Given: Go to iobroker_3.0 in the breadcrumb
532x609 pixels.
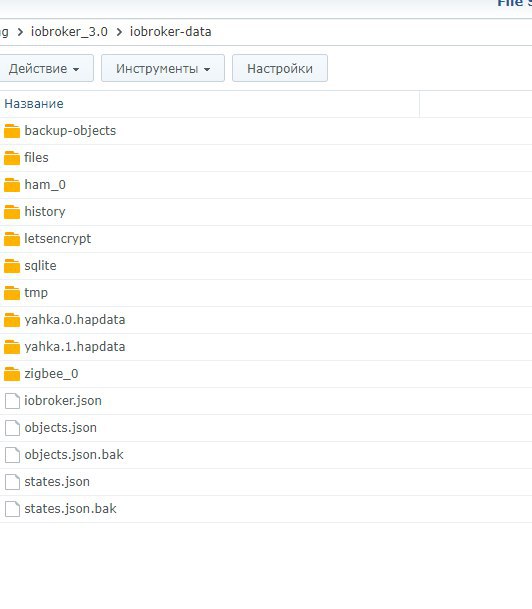Looking at the screenshot, I should pos(69,31).
